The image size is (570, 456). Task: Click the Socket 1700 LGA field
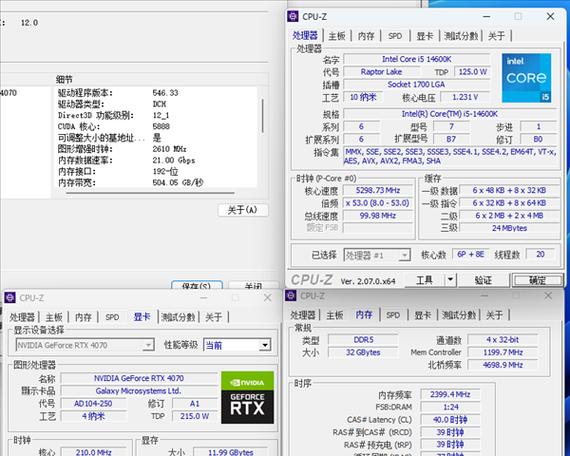[417, 84]
